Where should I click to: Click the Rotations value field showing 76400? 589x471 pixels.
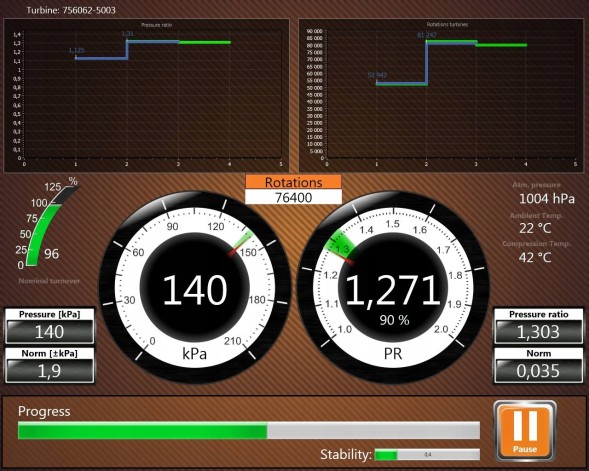pyautogui.click(x=293, y=197)
